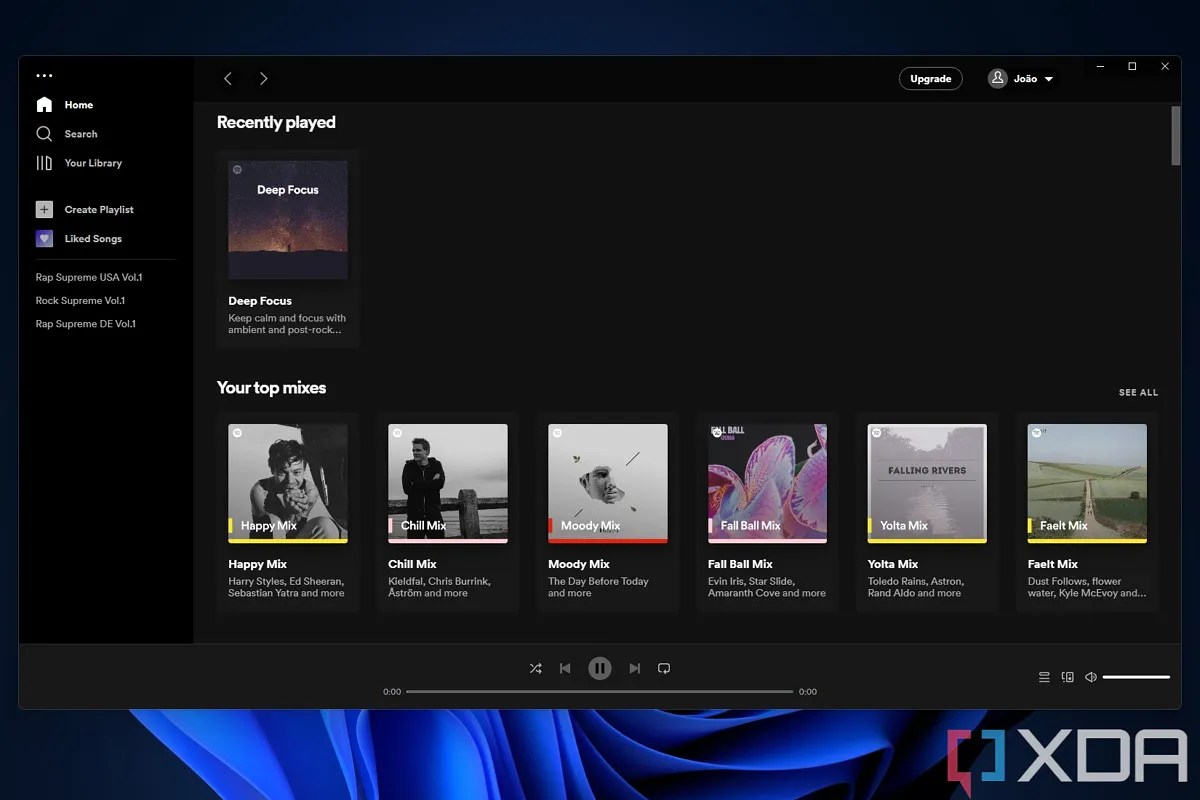Viewport: 1200px width, 800px height.
Task: Click the Fall Ball Mix title below cover
Action: click(740, 564)
